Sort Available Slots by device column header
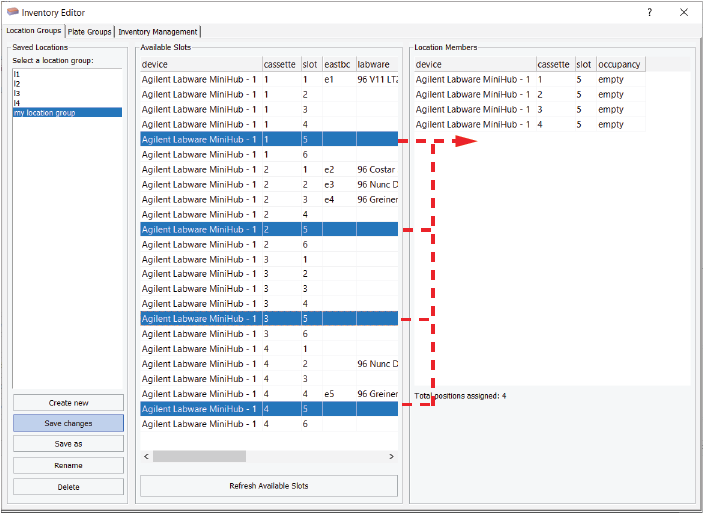 click(201, 64)
